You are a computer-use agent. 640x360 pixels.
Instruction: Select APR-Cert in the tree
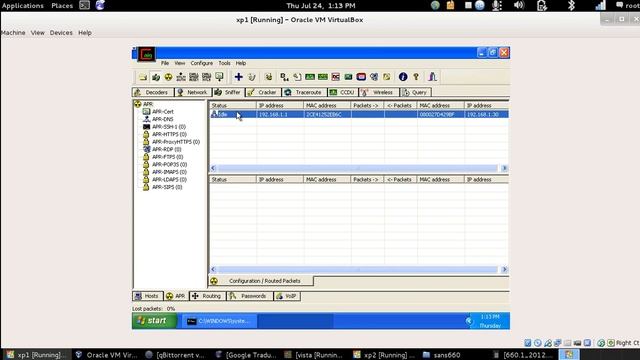tap(162, 111)
